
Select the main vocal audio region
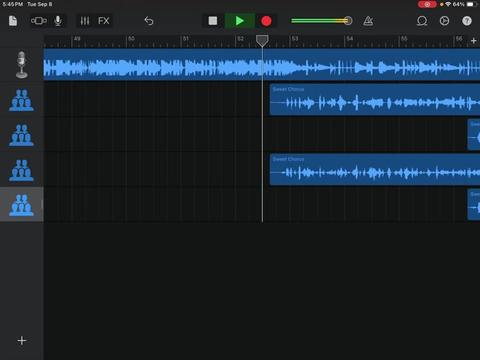pyautogui.click(x=262, y=65)
